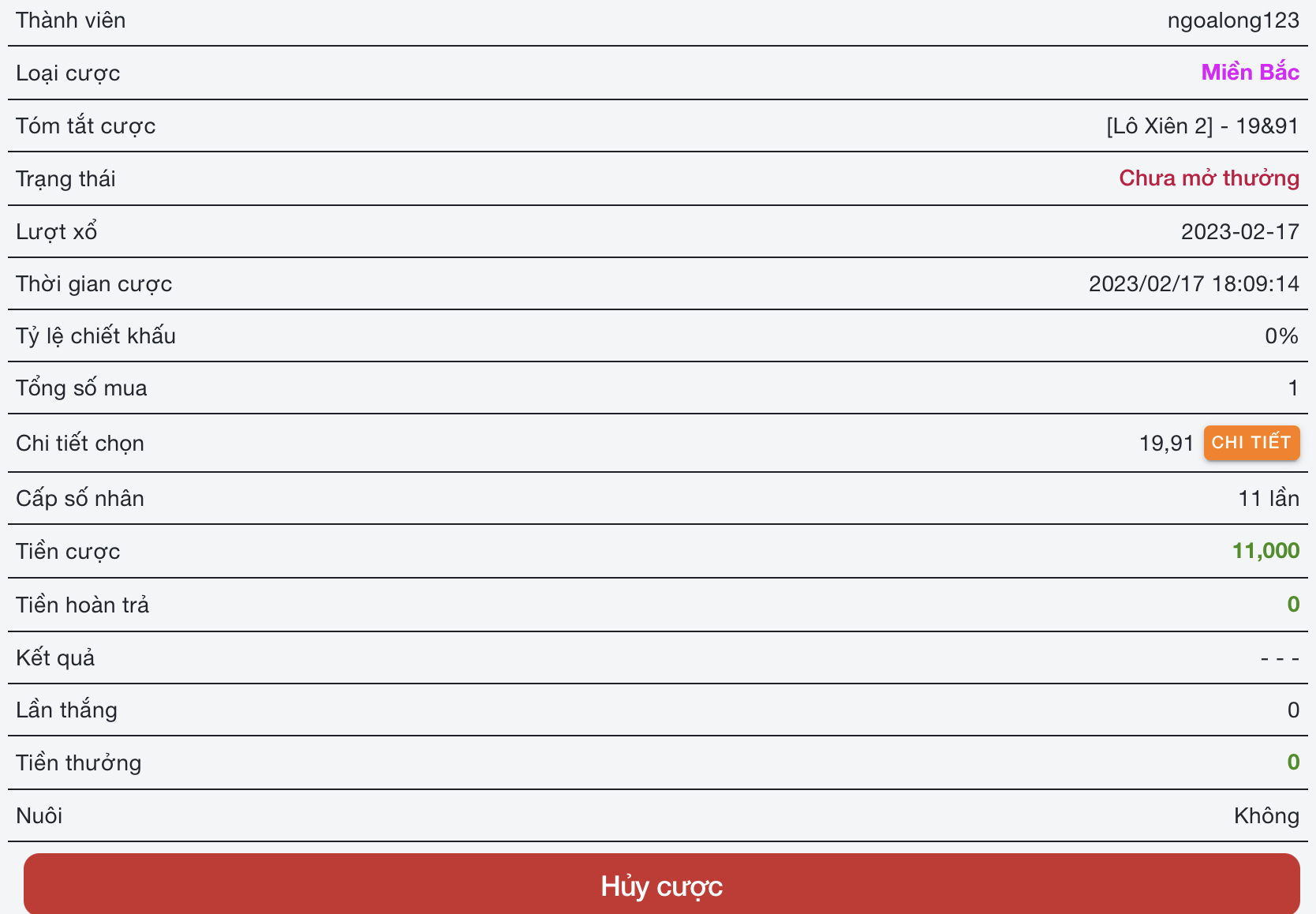Click the member name ngoalong123
Image resolution: width=1316 pixels, height=914 pixels.
[1232, 21]
